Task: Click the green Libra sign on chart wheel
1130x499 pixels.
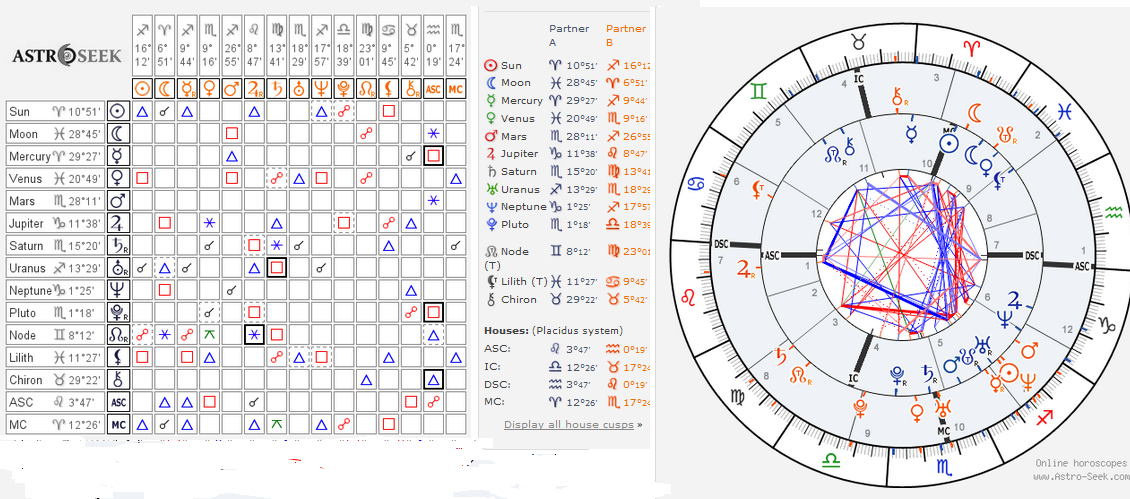Action: (829, 458)
